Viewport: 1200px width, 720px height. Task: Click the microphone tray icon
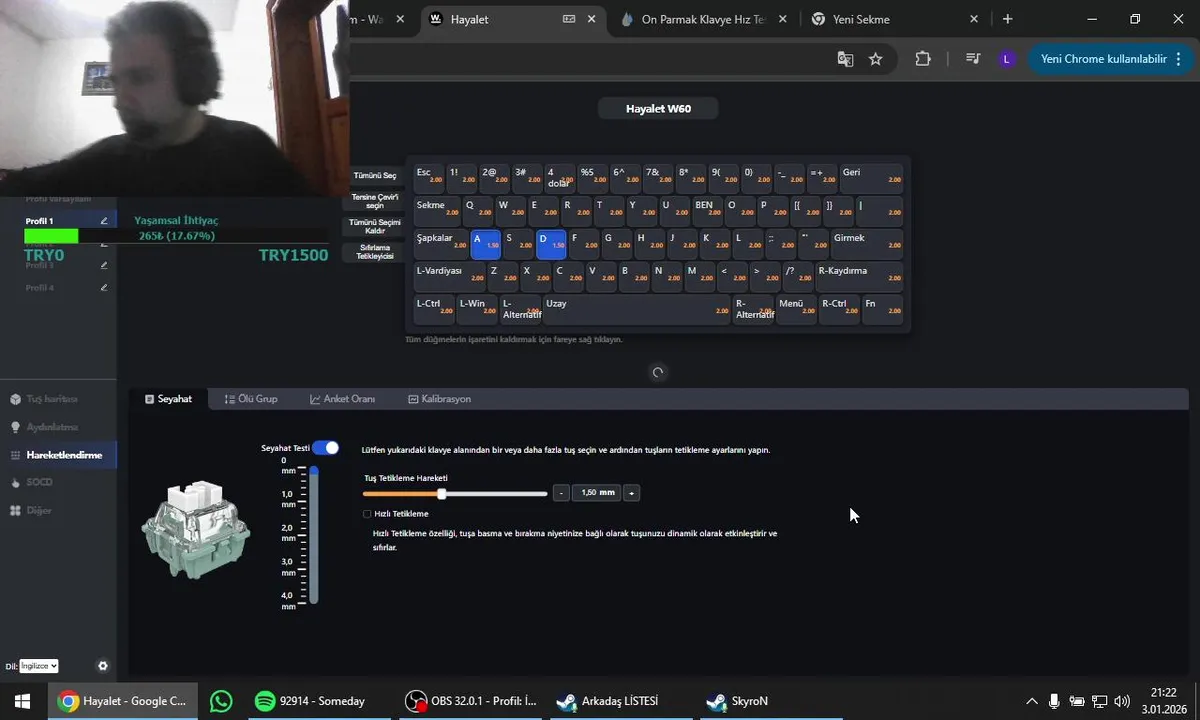click(x=1054, y=701)
